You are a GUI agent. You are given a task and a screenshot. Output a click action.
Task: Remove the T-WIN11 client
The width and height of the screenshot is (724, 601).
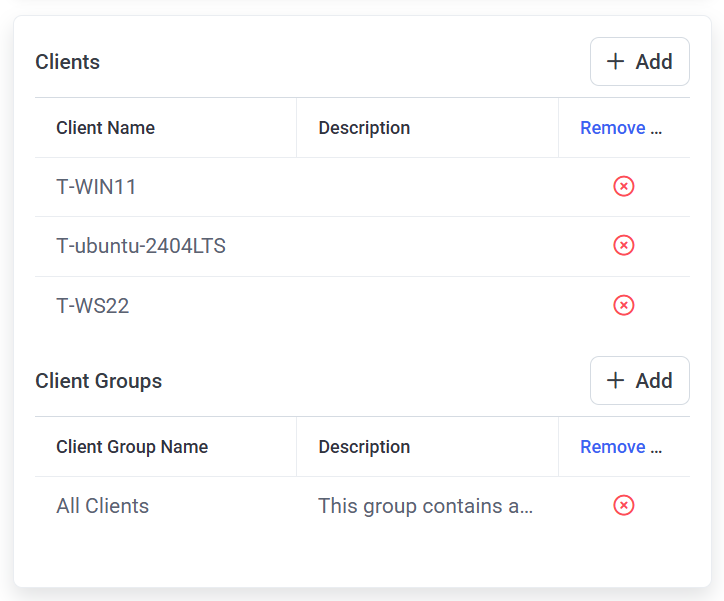tap(624, 187)
